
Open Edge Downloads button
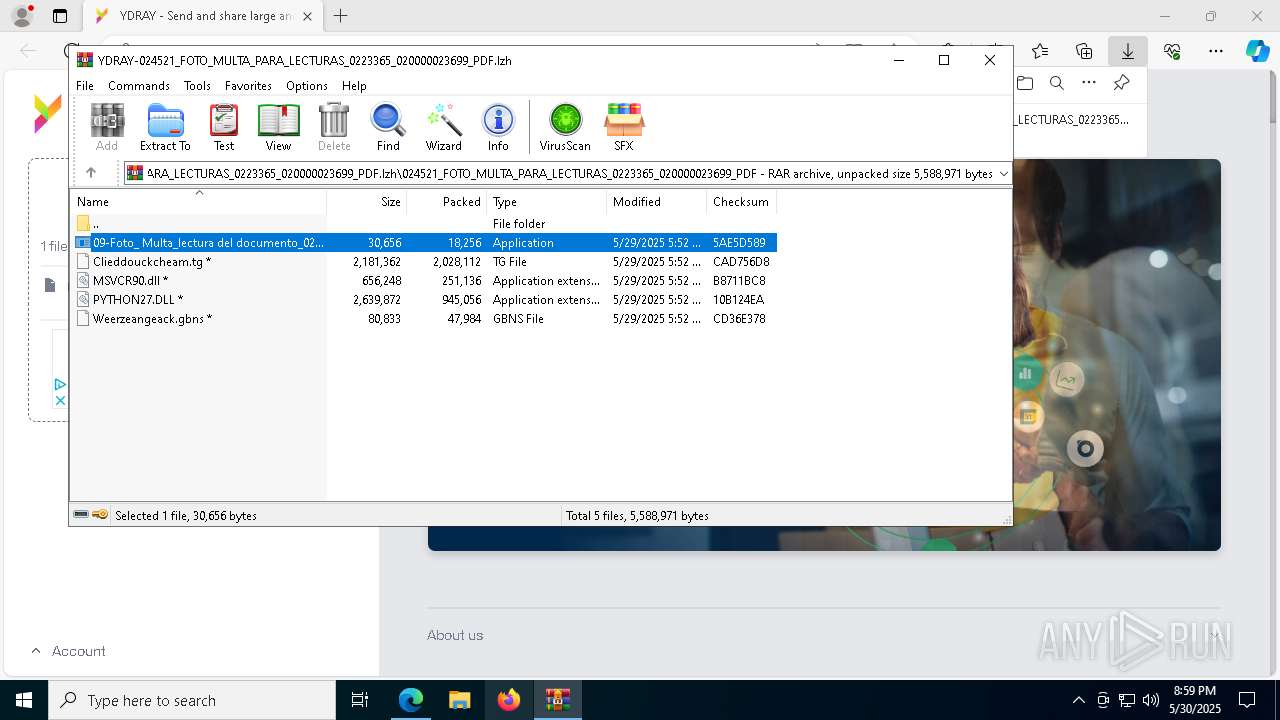tap(1128, 51)
